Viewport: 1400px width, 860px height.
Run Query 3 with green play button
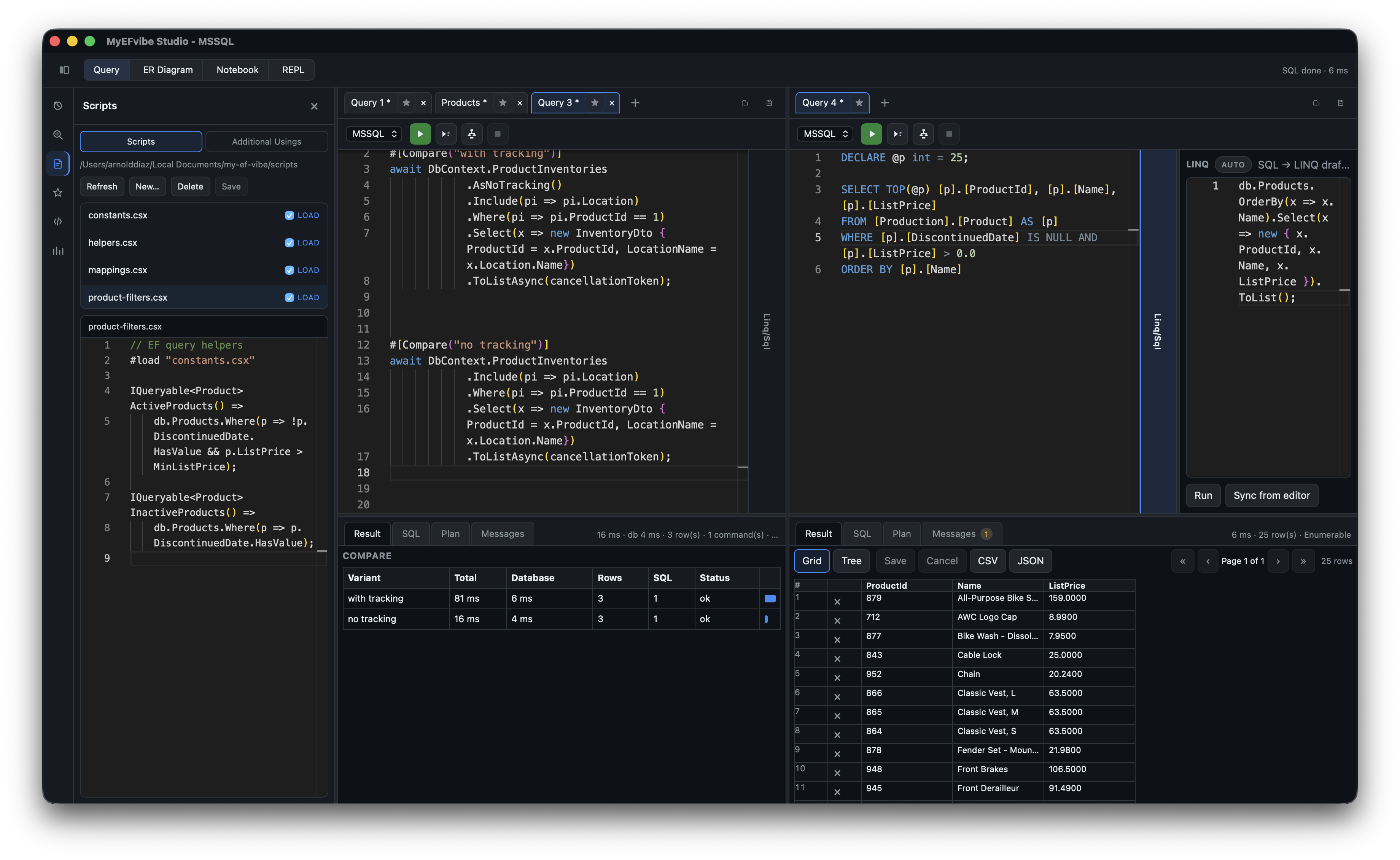tap(420, 134)
